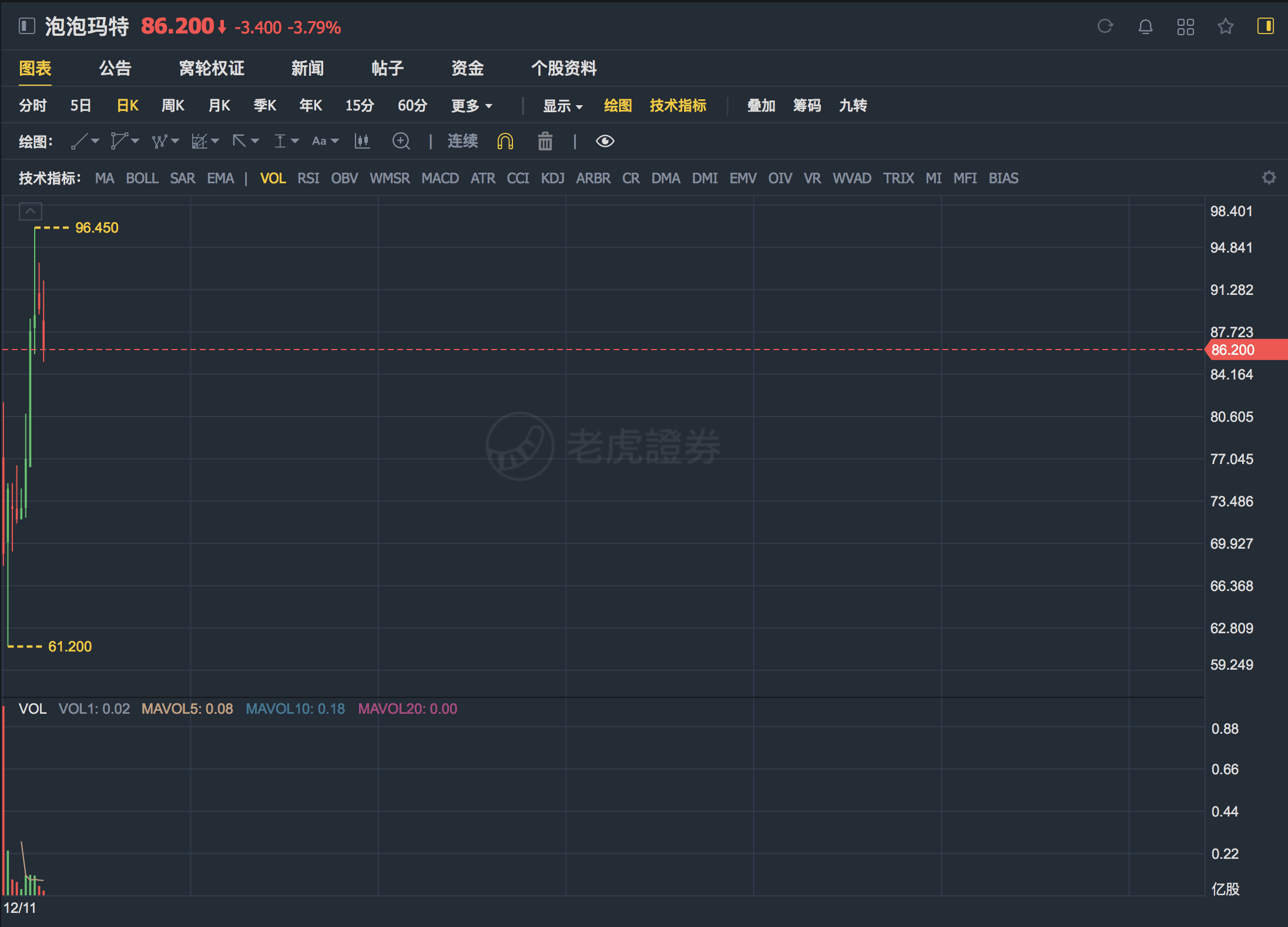
Task: Select the polygon channel drawing tool
Action: tap(119, 141)
